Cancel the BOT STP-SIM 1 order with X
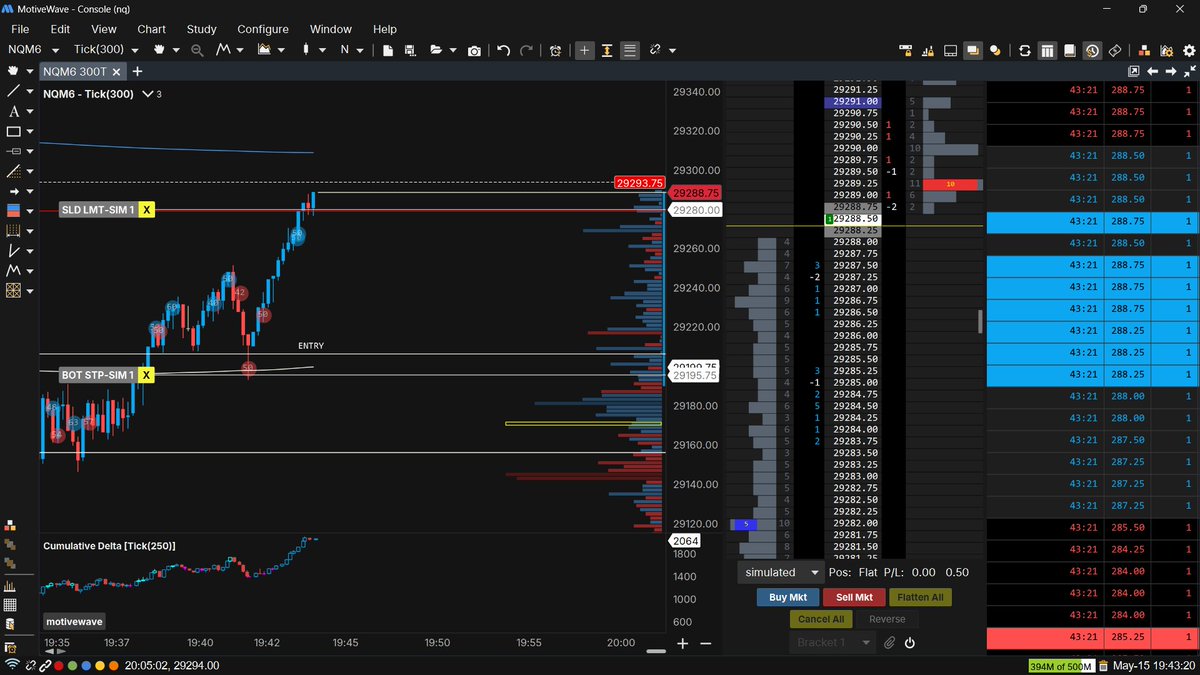 point(147,375)
